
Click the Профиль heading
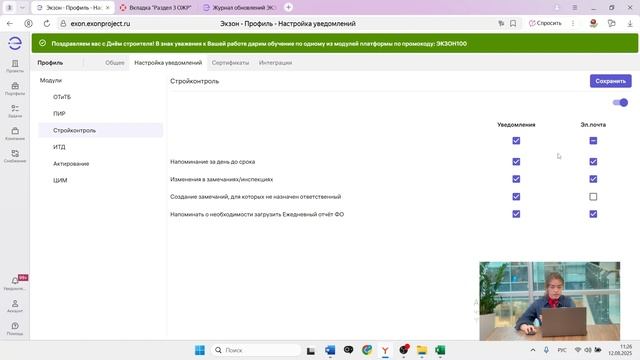coord(50,63)
